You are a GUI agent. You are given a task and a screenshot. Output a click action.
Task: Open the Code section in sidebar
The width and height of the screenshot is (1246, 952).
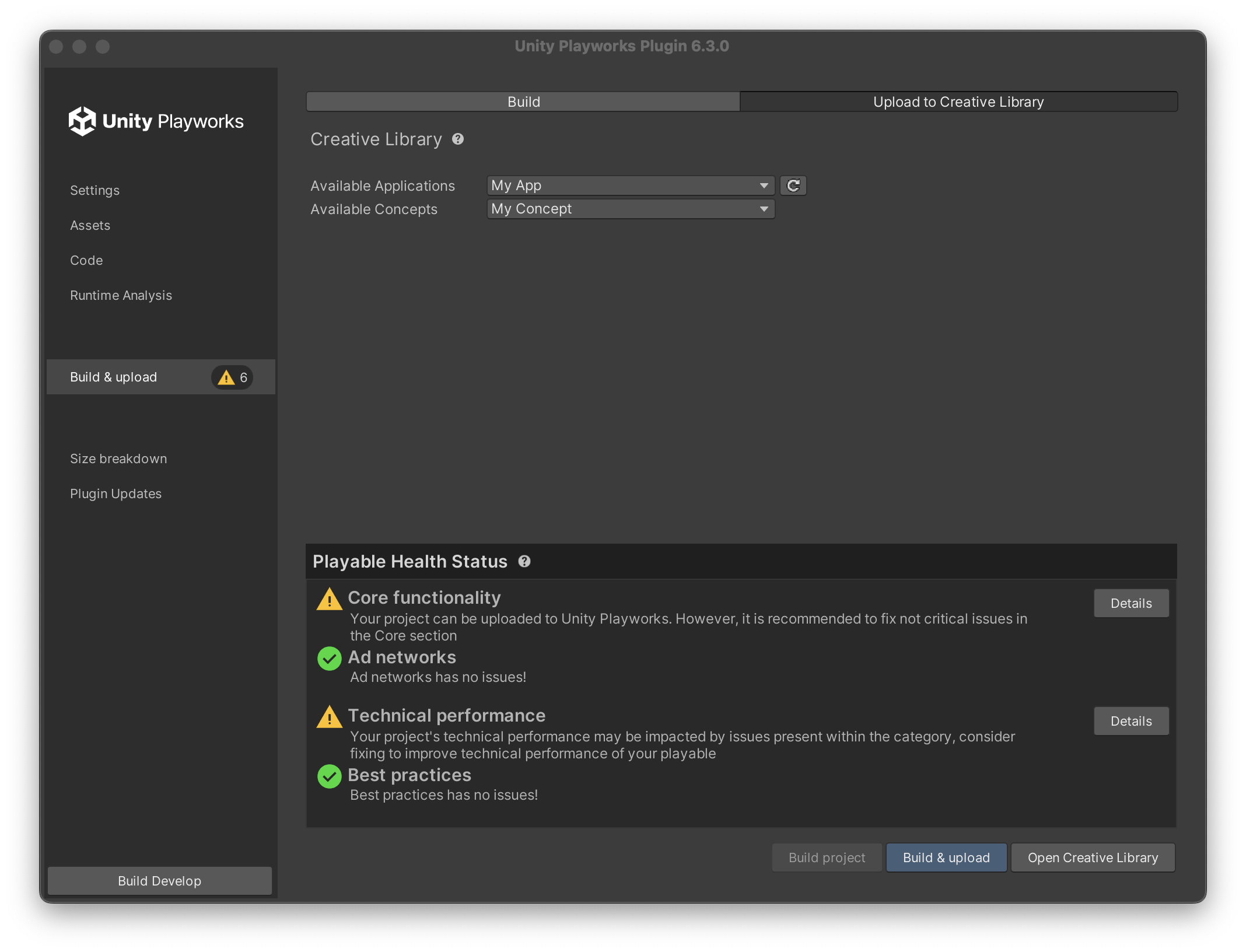coord(86,260)
